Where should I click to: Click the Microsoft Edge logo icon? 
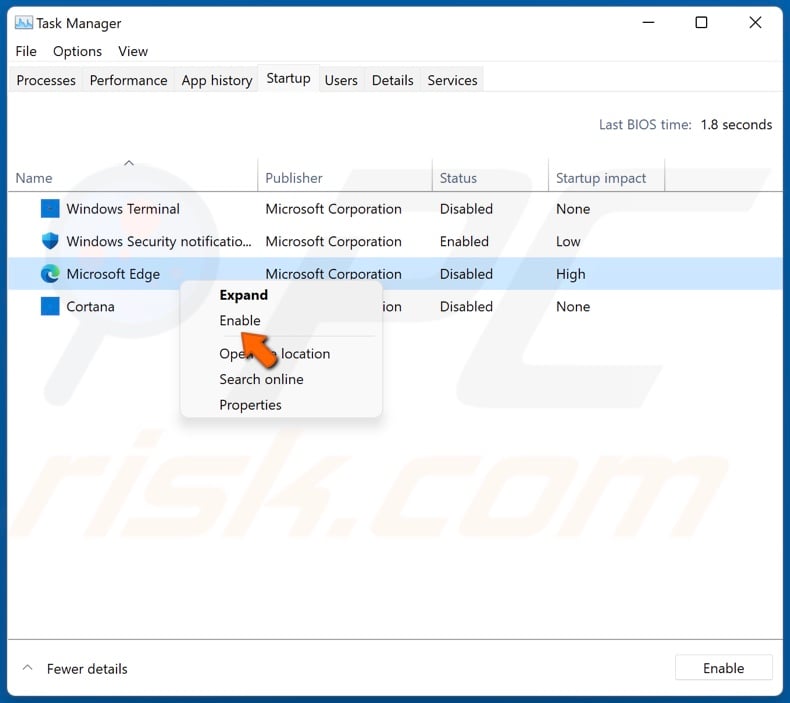tap(50, 274)
